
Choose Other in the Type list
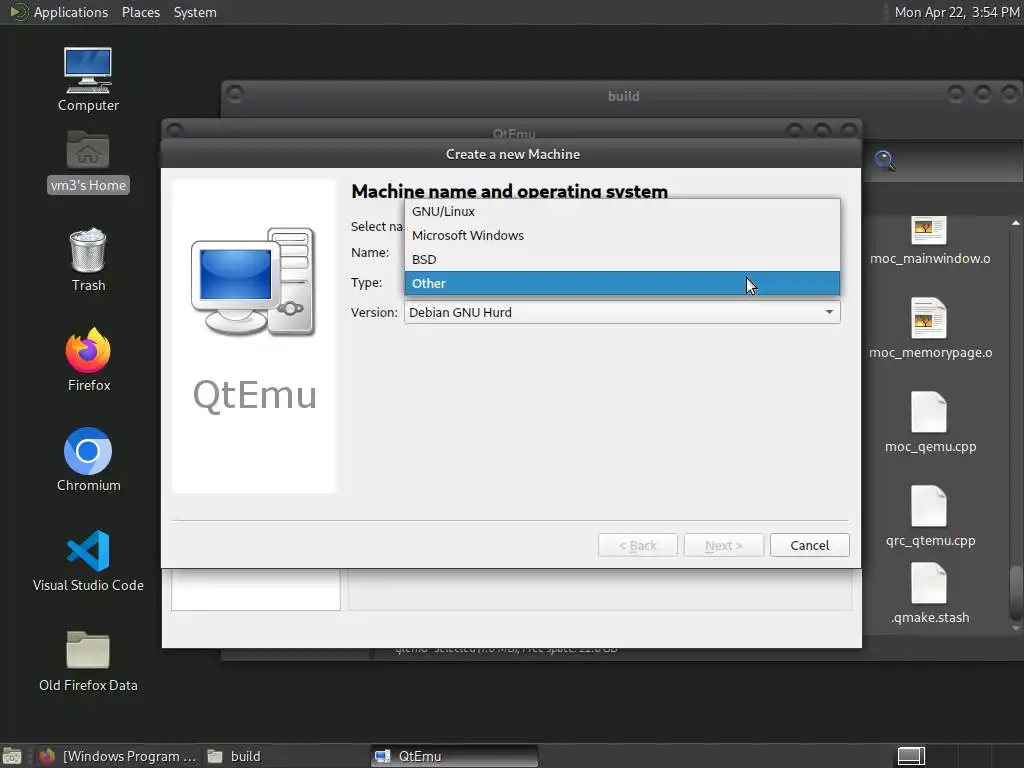622,283
